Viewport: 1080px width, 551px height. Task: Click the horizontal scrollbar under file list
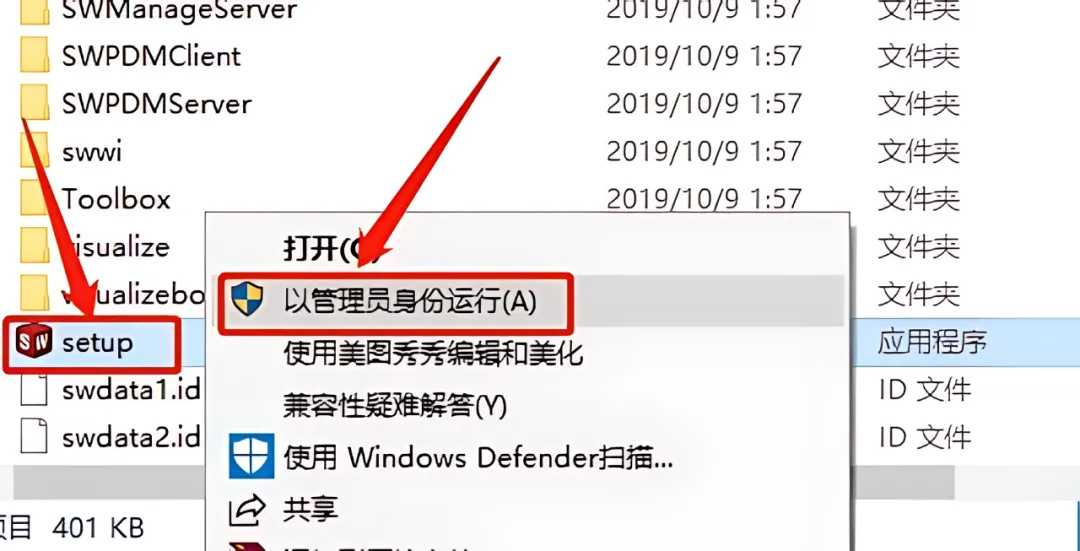click(x=482, y=482)
